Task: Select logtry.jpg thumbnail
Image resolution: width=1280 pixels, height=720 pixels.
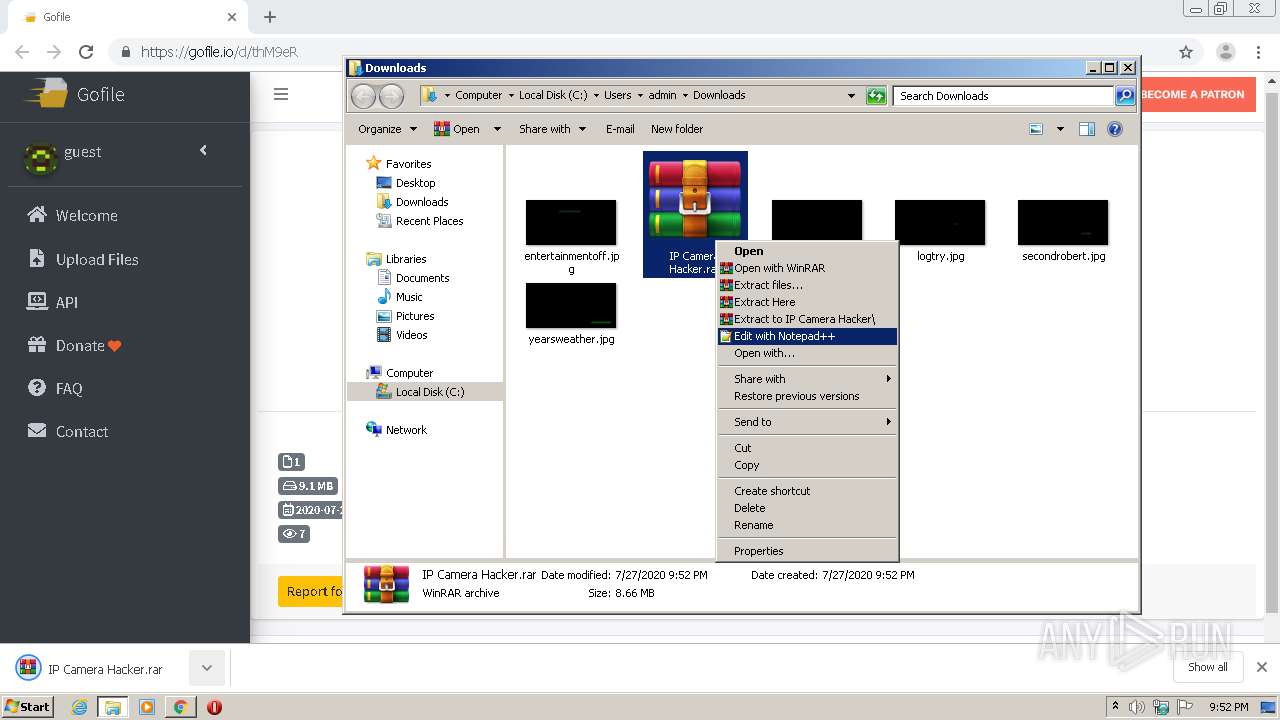Action: (940, 222)
